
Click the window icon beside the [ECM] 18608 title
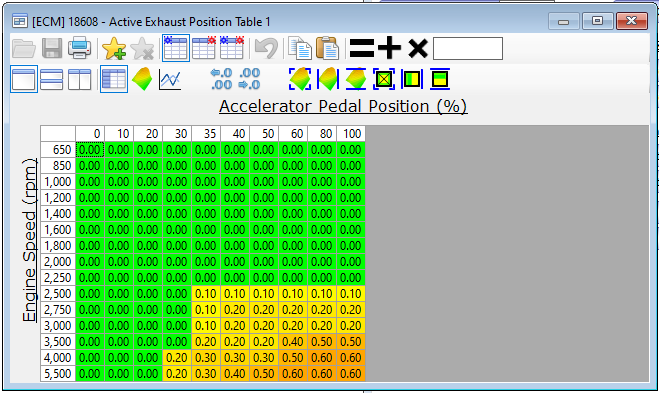[x=20, y=21]
